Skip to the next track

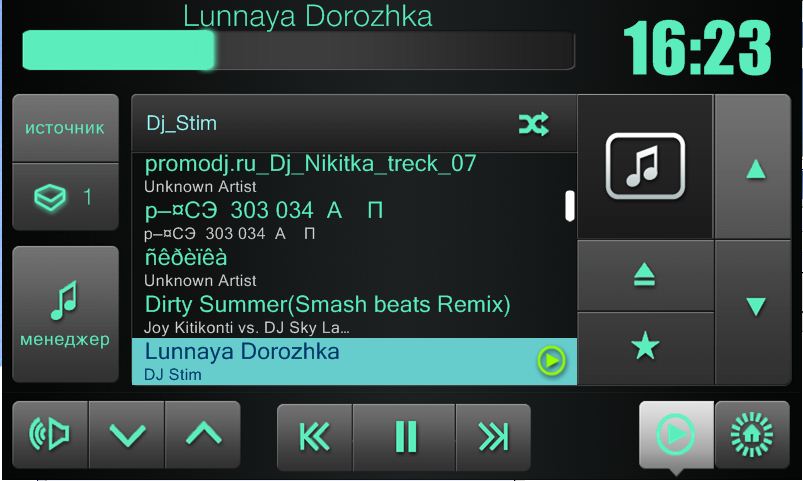pyautogui.click(x=493, y=437)
